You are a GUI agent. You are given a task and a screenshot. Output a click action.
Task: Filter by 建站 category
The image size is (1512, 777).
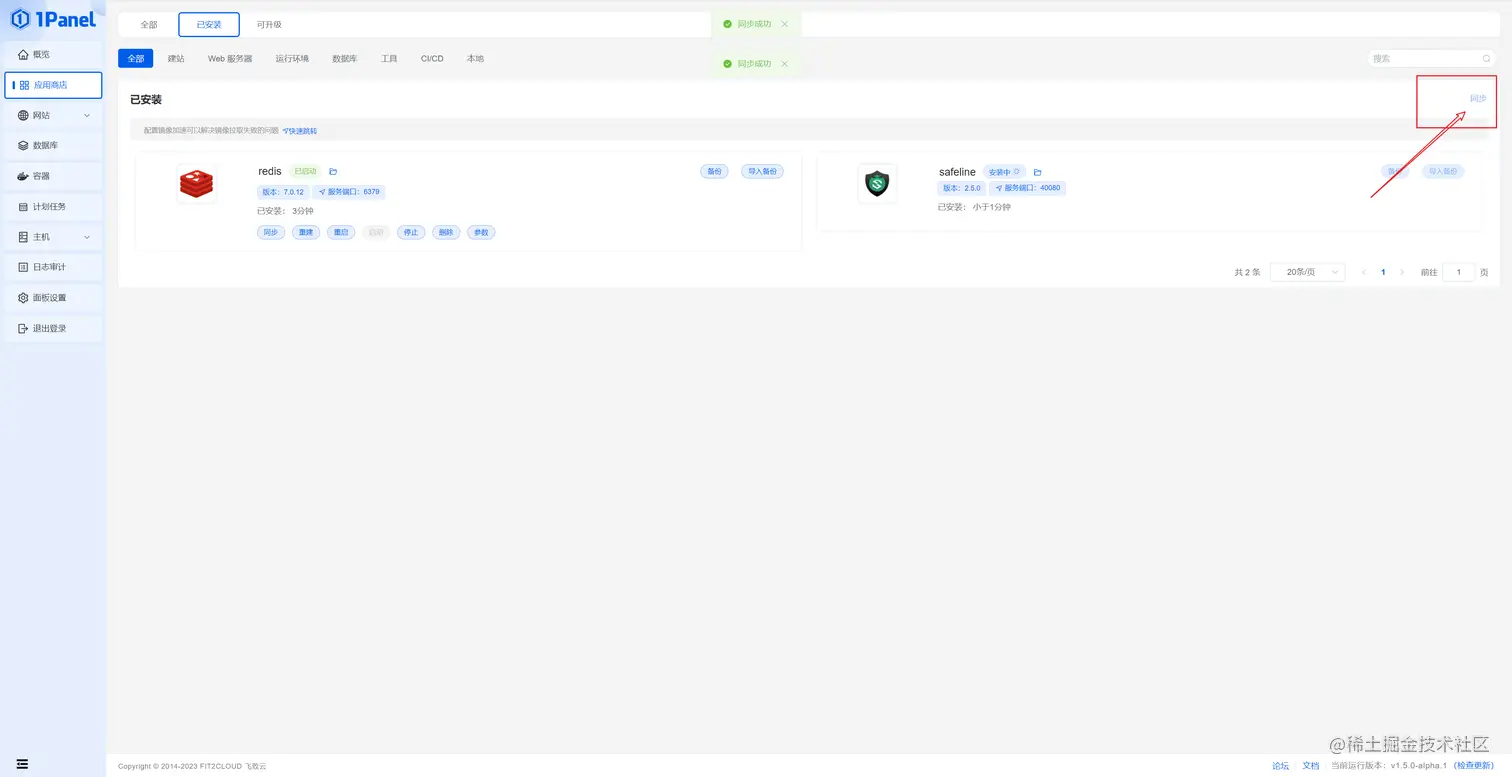tap(176, 59)
